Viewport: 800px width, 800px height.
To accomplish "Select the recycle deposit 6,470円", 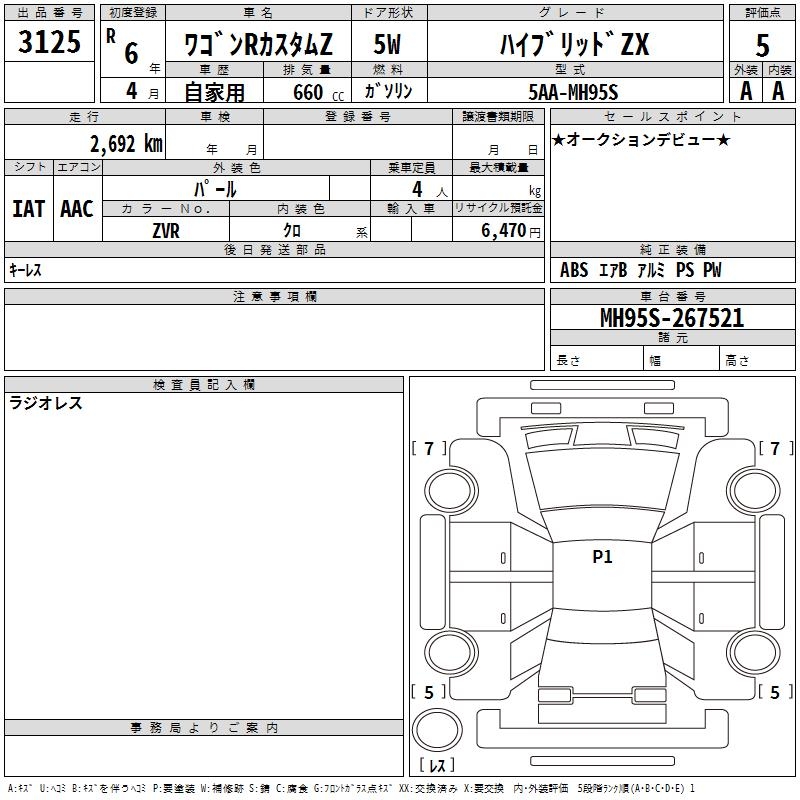I will 510,231.
